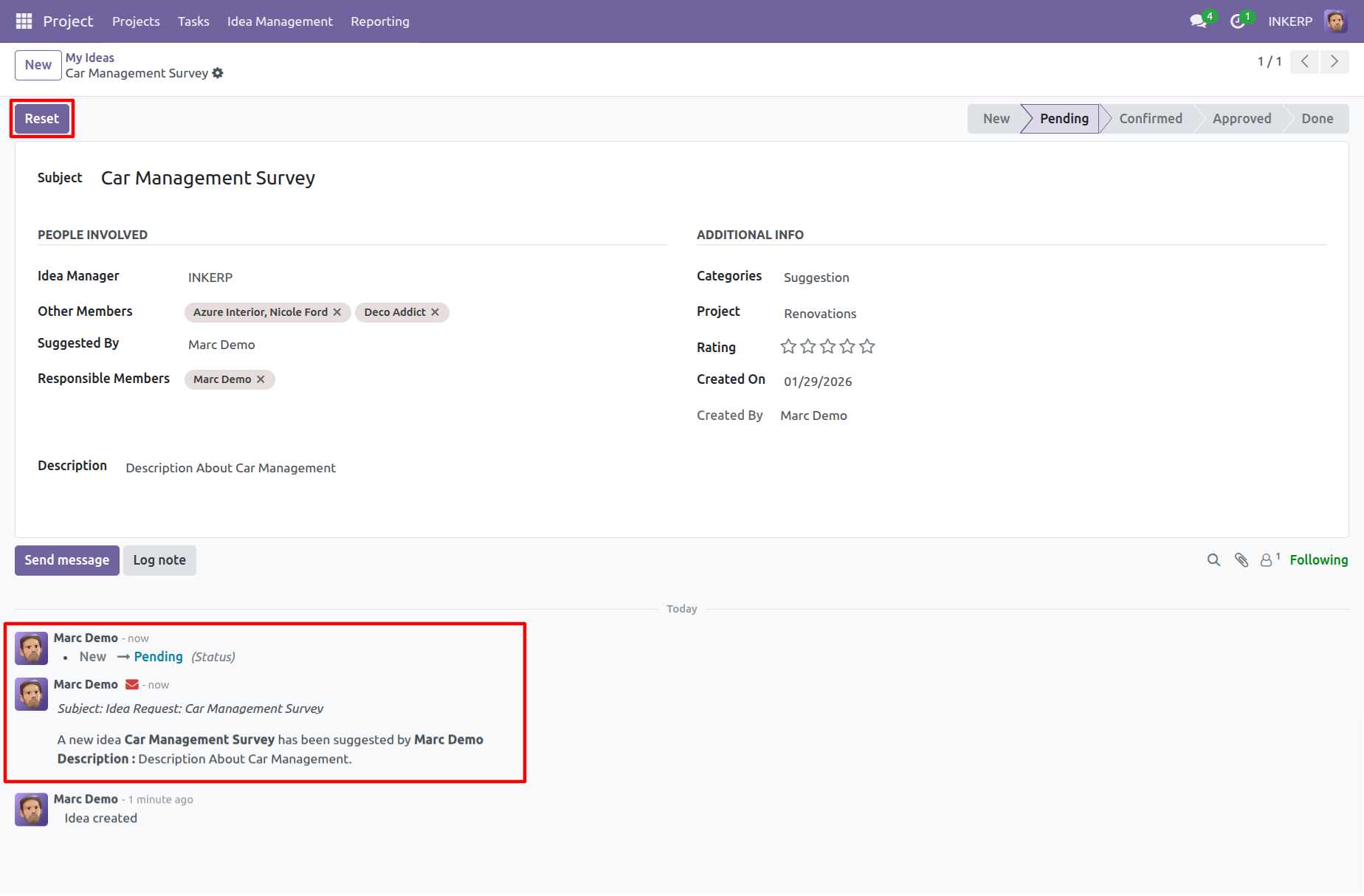The image size is (1364, 896).
Task: Set rating to one star
Action: coord(788,346)
